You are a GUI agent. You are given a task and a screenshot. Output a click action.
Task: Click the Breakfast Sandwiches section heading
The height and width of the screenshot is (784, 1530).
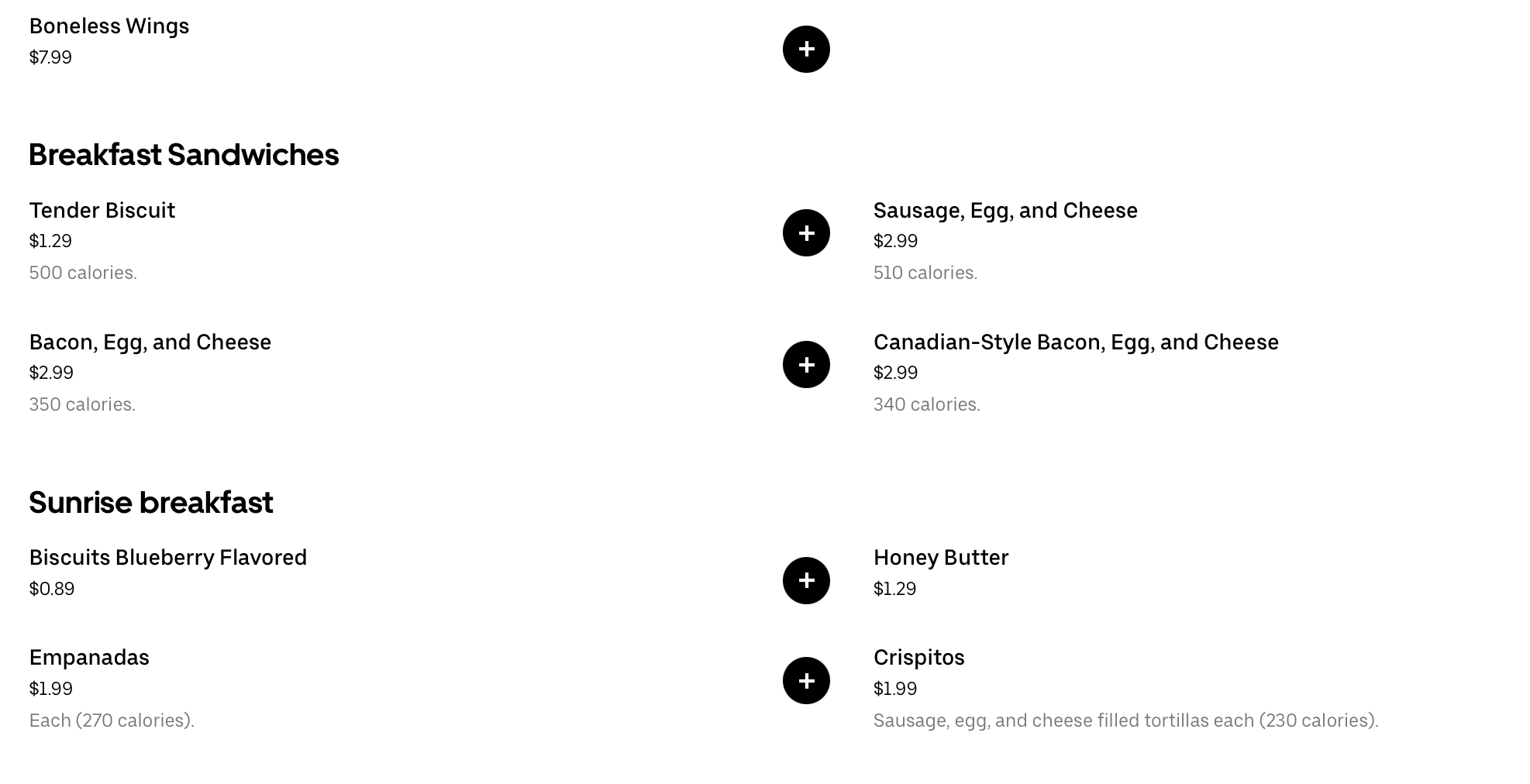[184, 155]
